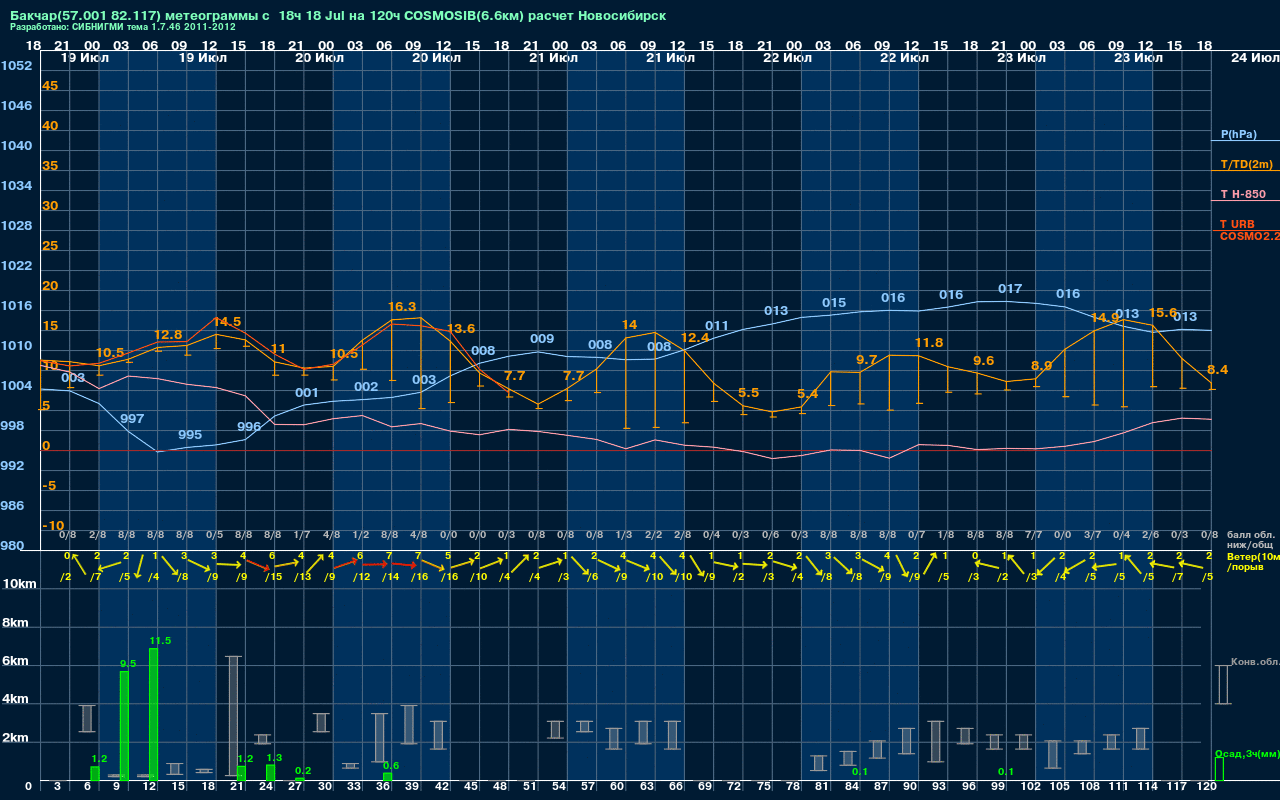The image size is (1280, 800).
Task: Click the meteogram title starting with Бакчар
Action: click(338, 16)
